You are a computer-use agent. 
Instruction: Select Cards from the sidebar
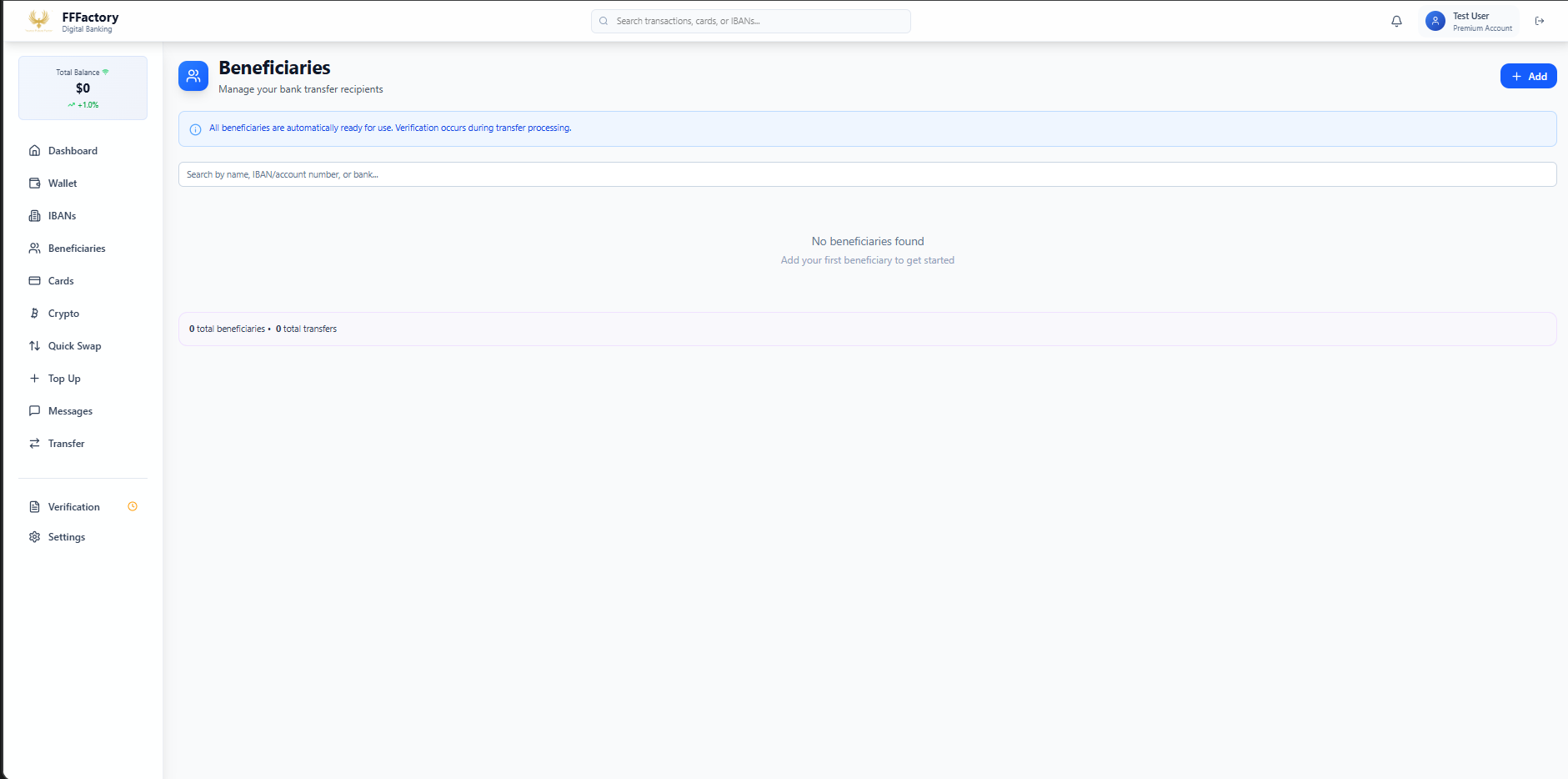61,281
